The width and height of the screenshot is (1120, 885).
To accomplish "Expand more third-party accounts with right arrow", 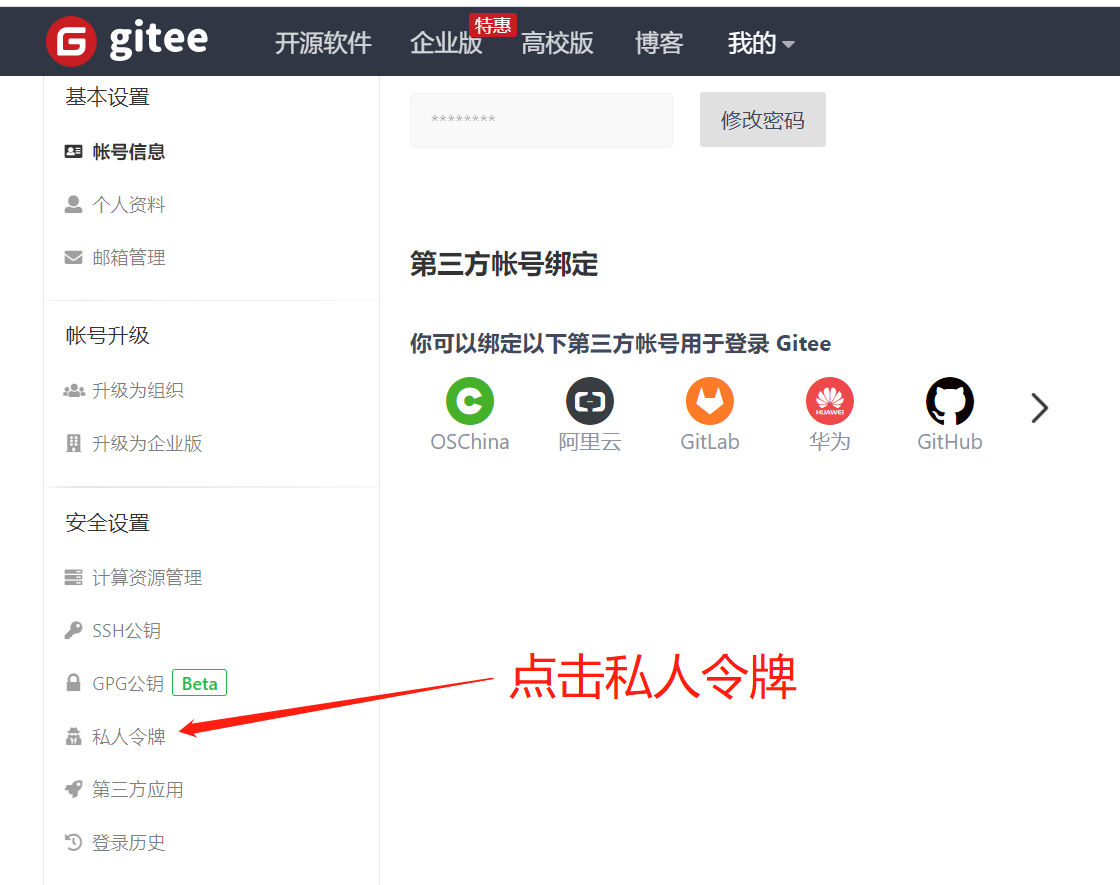I will tap(1039, 408).
